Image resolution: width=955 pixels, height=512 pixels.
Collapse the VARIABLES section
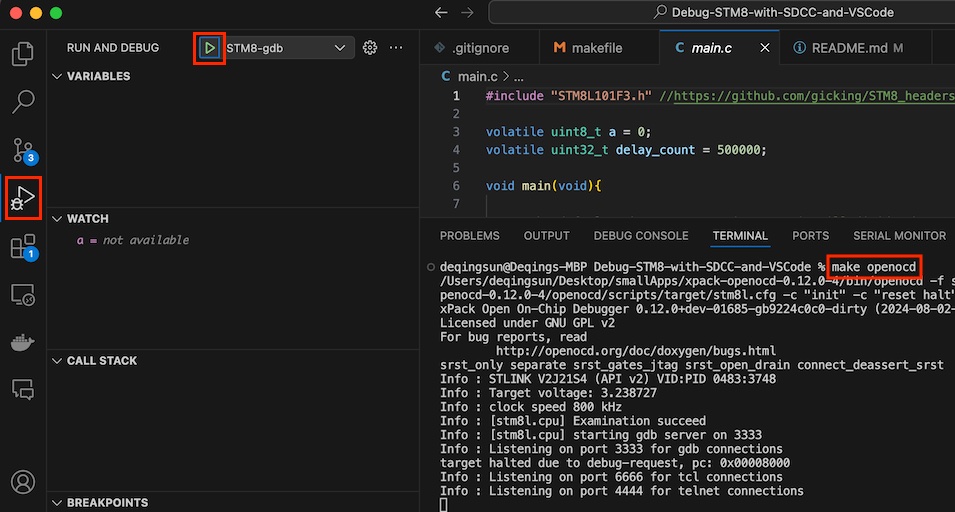(x=57, y=76)
